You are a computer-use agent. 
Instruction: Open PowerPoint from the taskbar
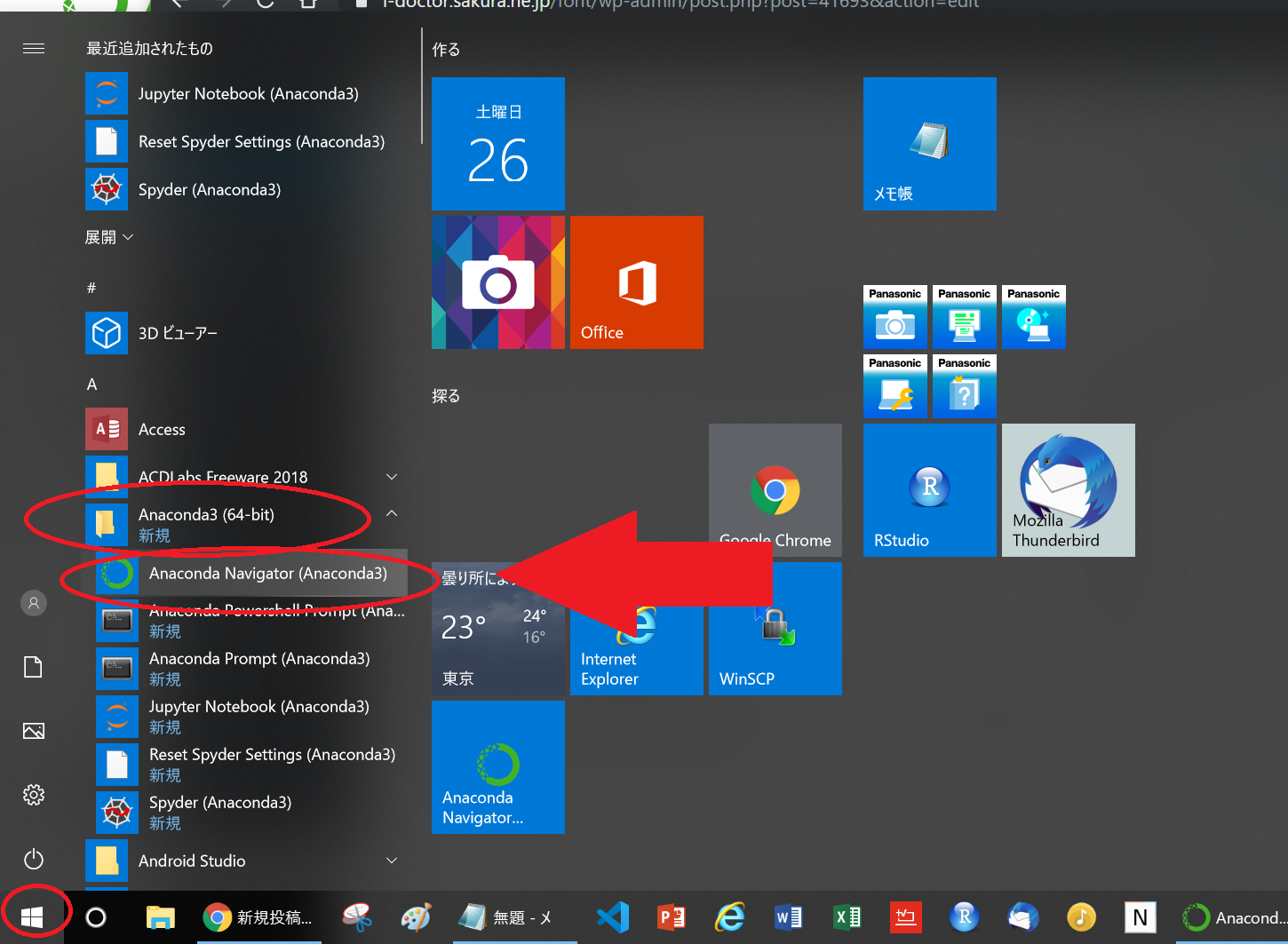tap(672, 917)
